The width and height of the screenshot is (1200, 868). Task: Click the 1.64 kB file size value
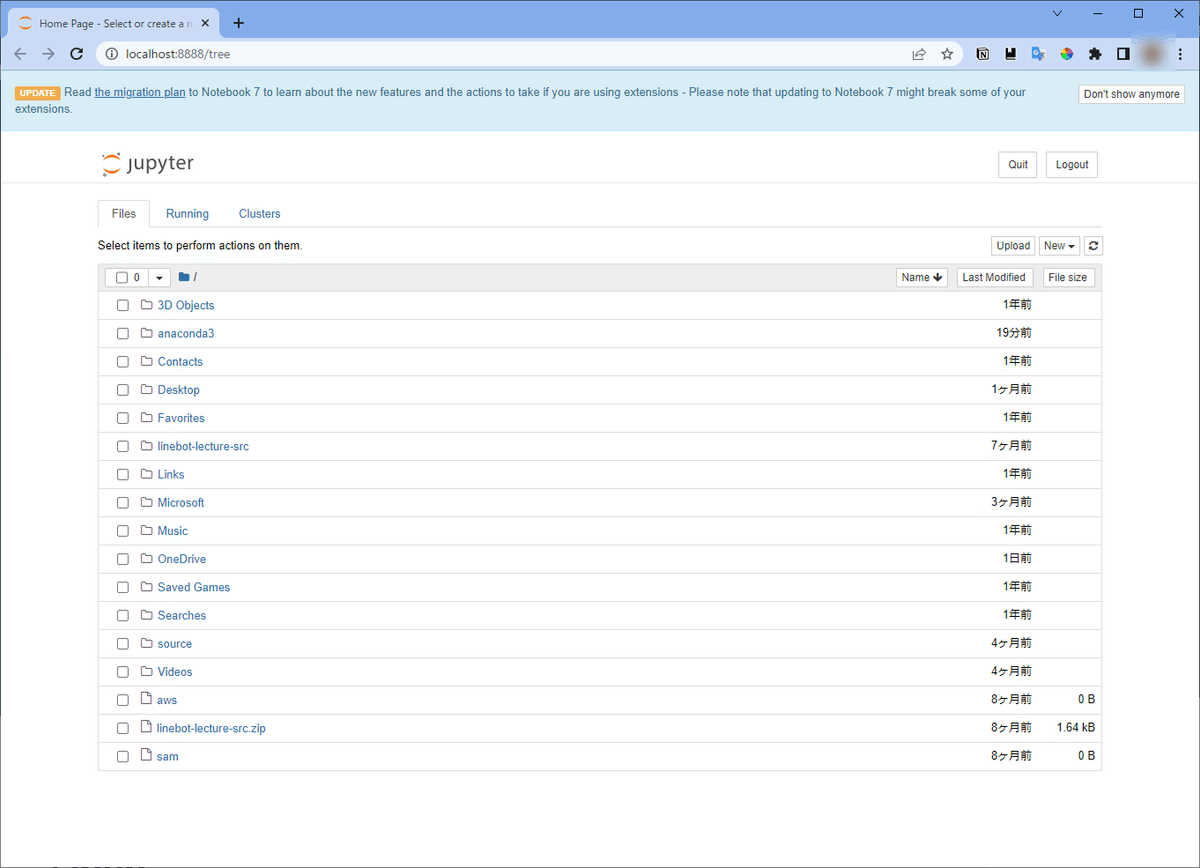pos(1075,727)
